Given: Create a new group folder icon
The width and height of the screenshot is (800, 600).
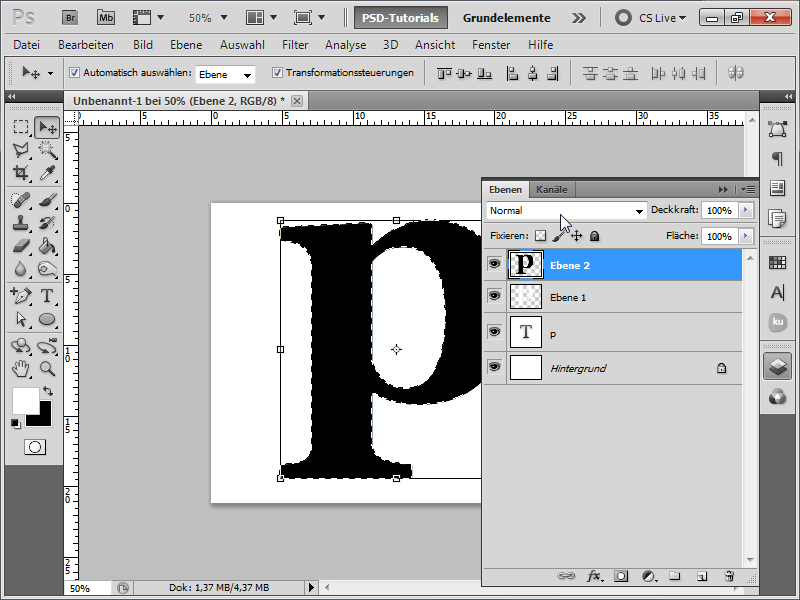Looking at the screenshot, I should (x=675, y=576).
